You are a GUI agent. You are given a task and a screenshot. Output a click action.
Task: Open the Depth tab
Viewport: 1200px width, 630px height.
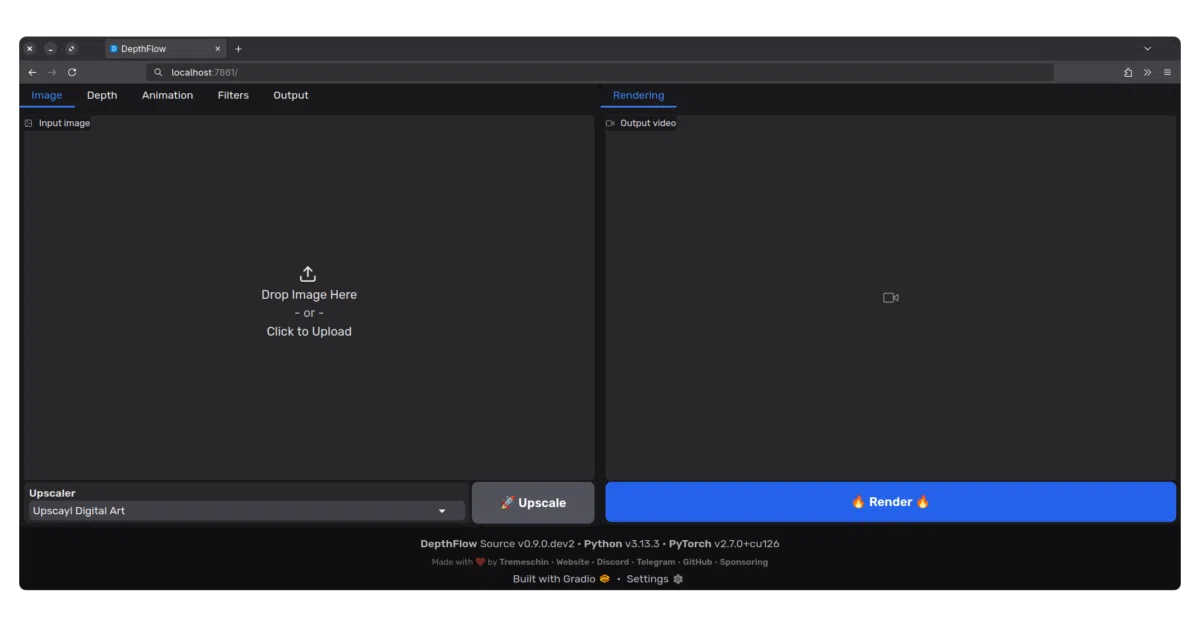pyautogui.click(x=102, y=95)
